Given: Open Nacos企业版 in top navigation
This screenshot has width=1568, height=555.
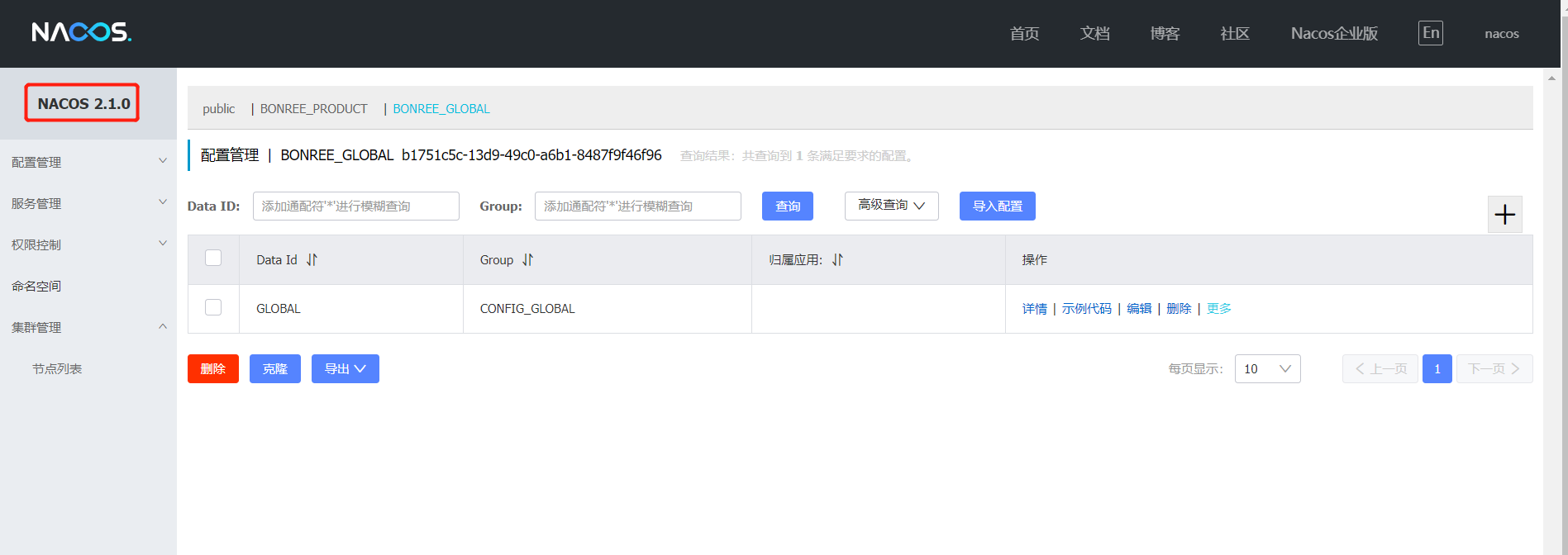Looking at the screenshot, I should coord(1334,33).
